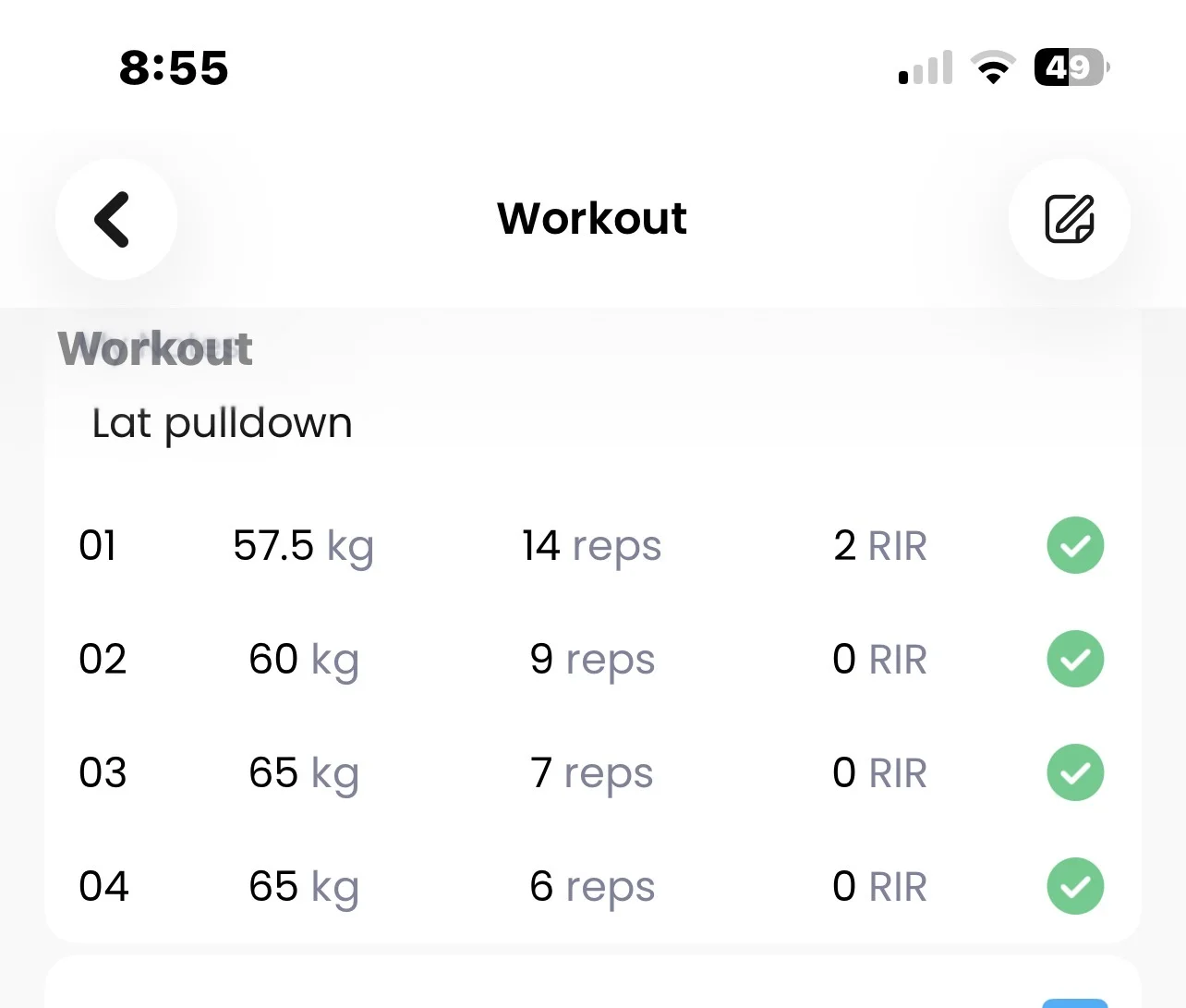
Task: Tap the 14 reps value
Action: click(591, 546)
